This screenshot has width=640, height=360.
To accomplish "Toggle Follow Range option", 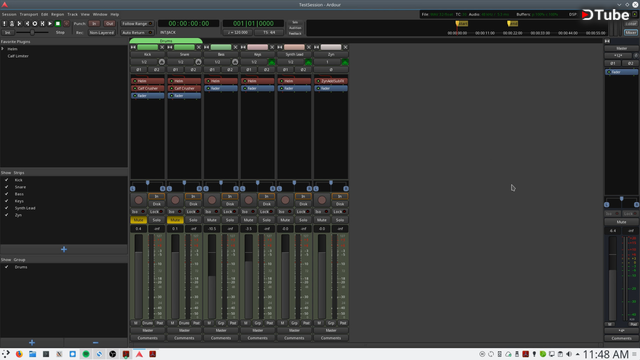I will tap(137, 24).
